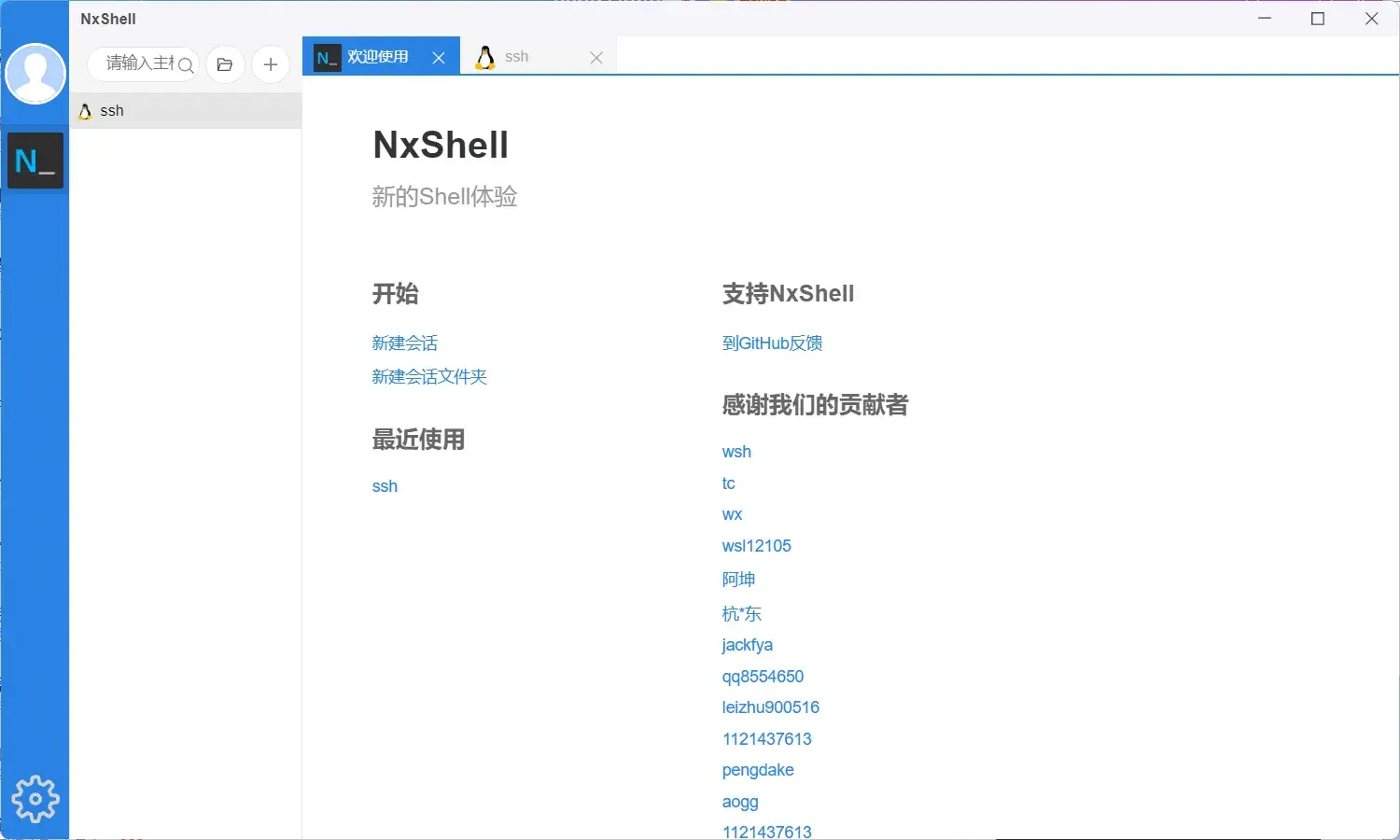Click the NxShell heading text
Image resolution: width=1400 pixels, height=840 pixels.
441,145
